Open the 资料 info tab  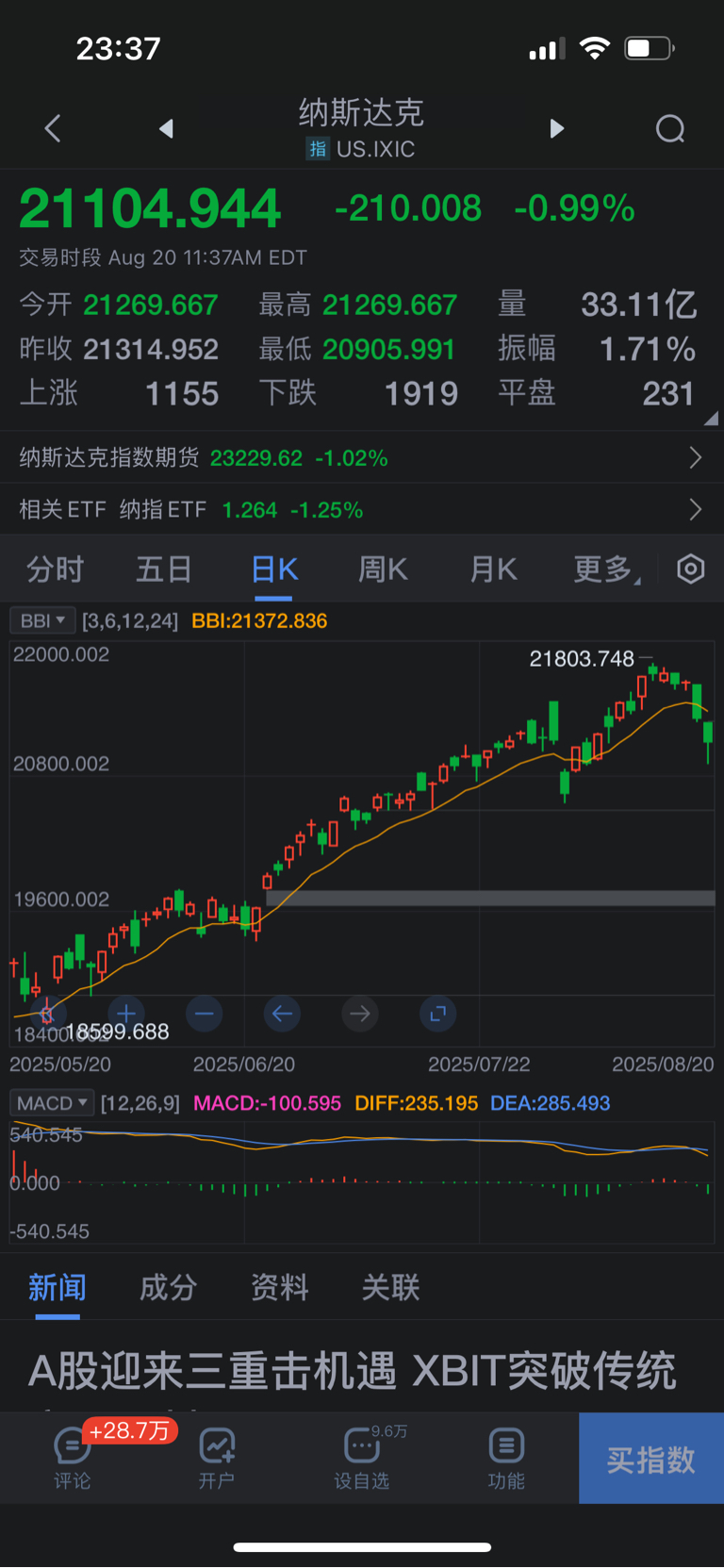(x=280, y=1287)
